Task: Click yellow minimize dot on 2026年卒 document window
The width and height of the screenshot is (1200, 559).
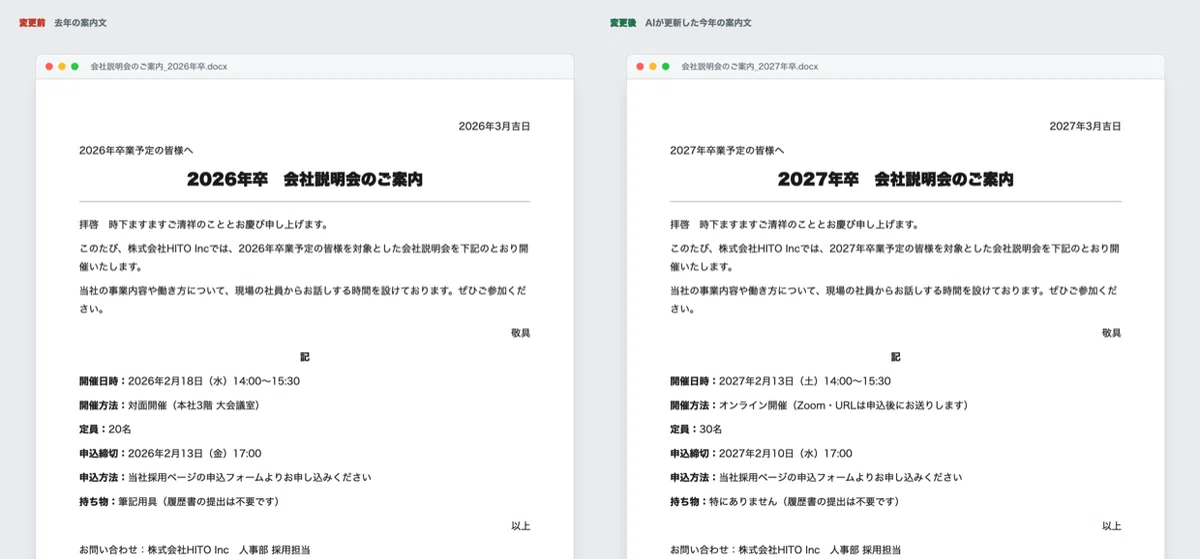Action: point(62,66)
